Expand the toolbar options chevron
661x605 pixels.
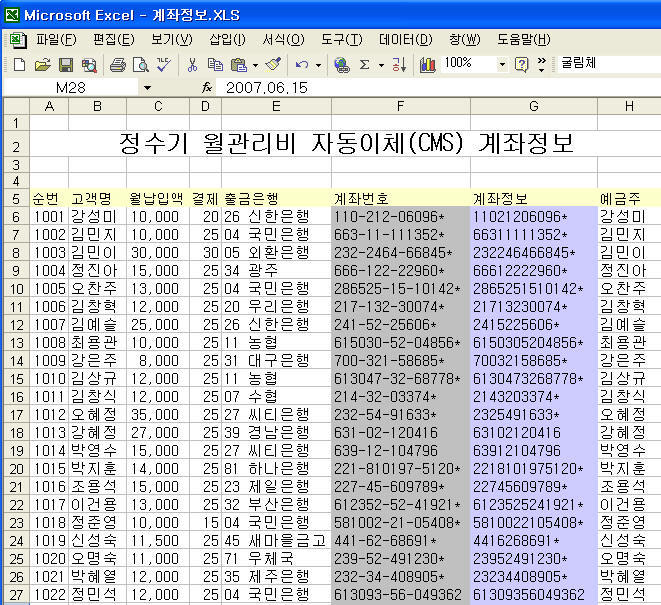tap(542, 65)
